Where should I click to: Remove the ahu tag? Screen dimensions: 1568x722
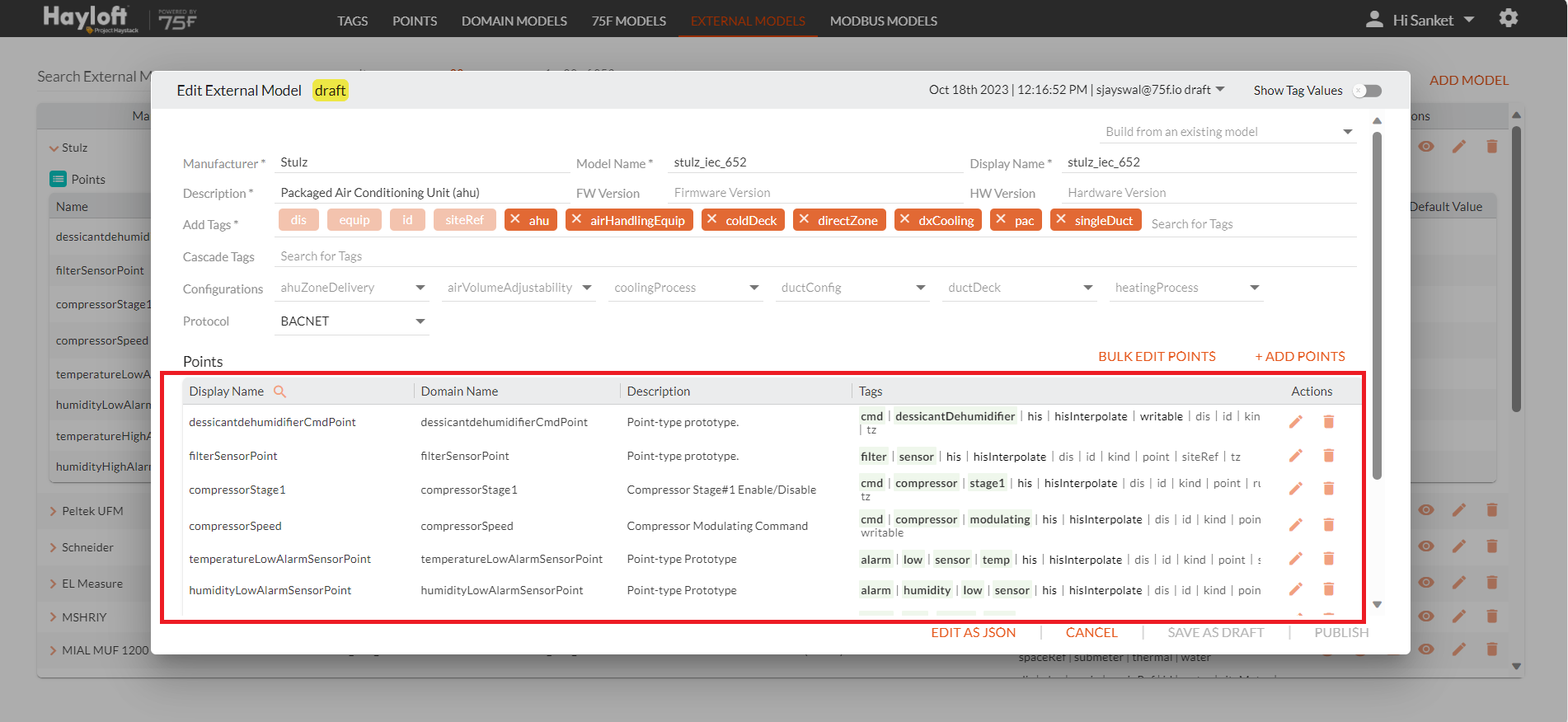point(515,219)
